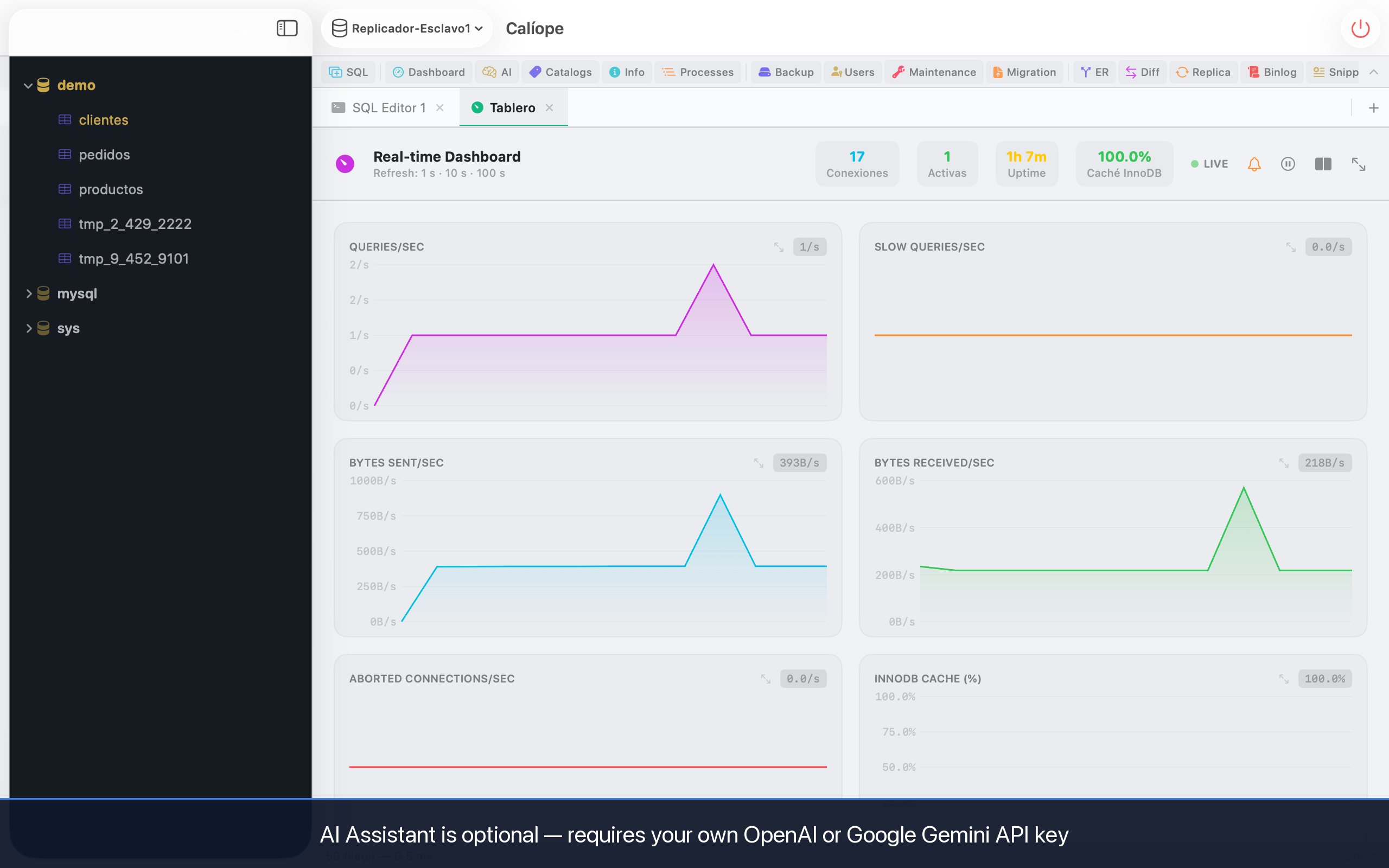1389x868 pixels.
Task: Click the 1/s value badge on Queries/Sec
Action: 810,247
